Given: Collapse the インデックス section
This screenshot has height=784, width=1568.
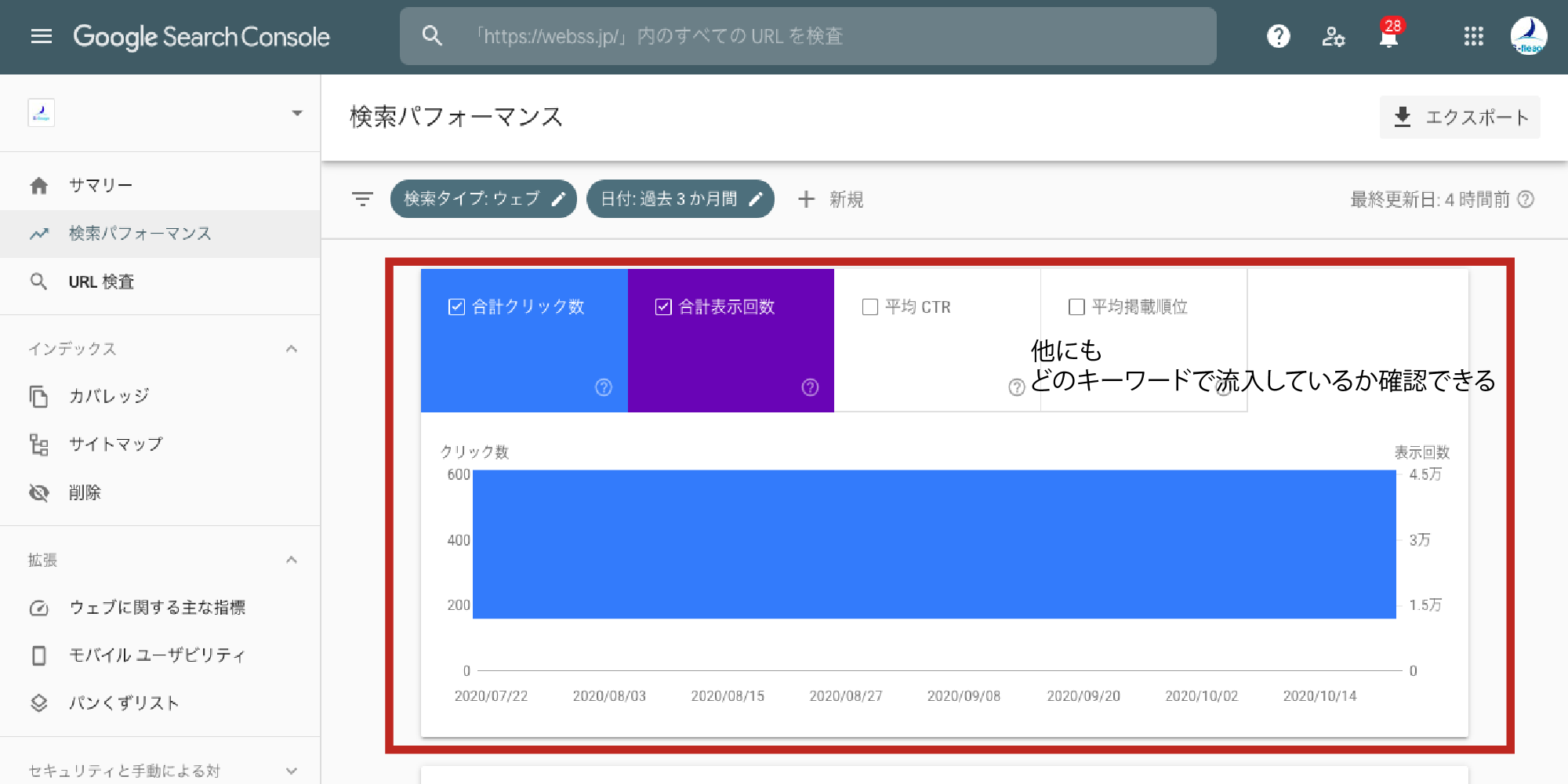Looking at the screenshot, I should [292, 349].
